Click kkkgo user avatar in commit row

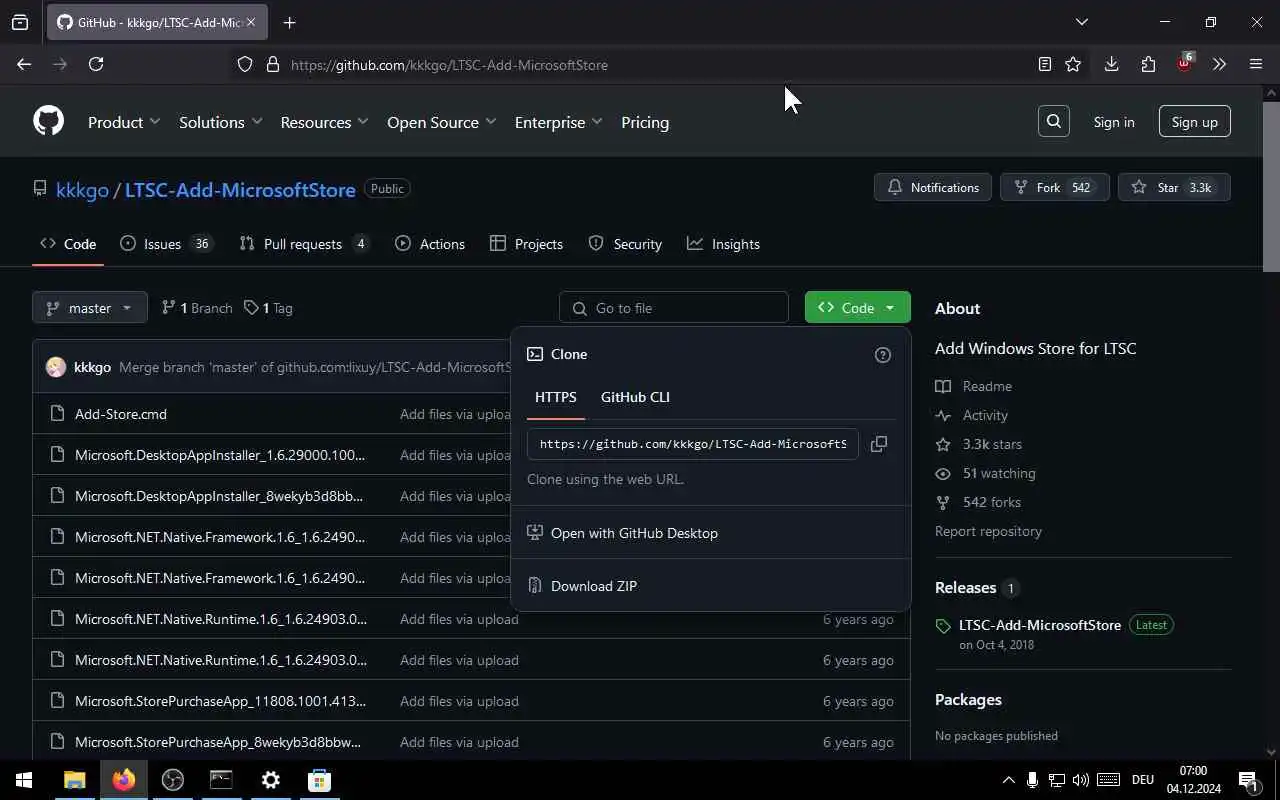(x=56, y=367)
